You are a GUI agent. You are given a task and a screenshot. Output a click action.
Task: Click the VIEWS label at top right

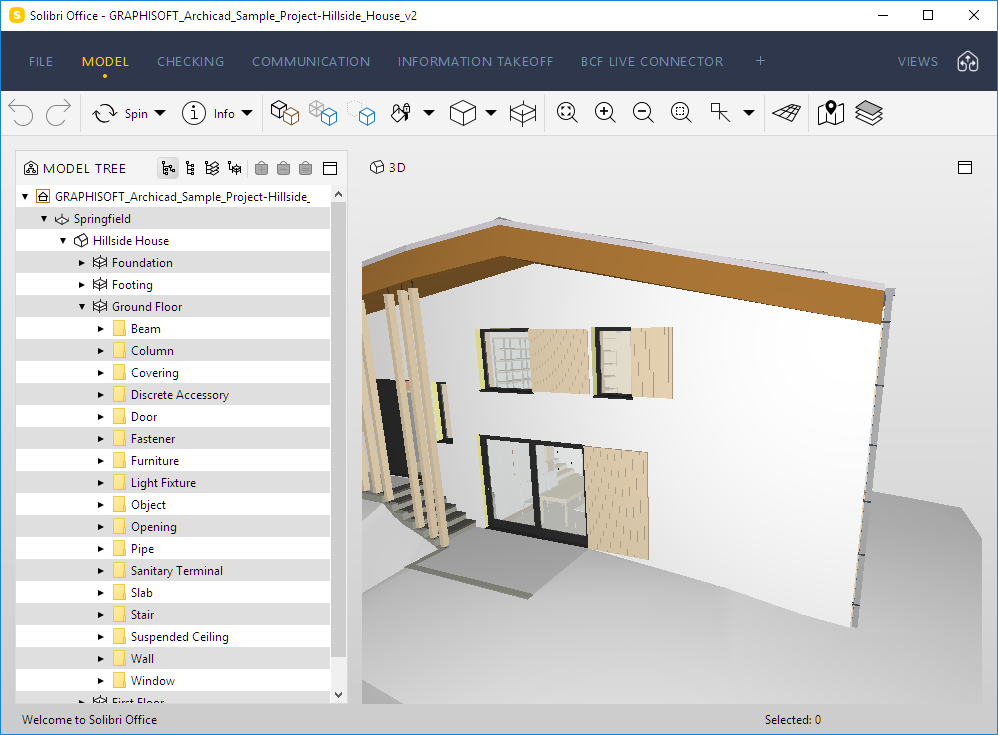click(917, 61)
